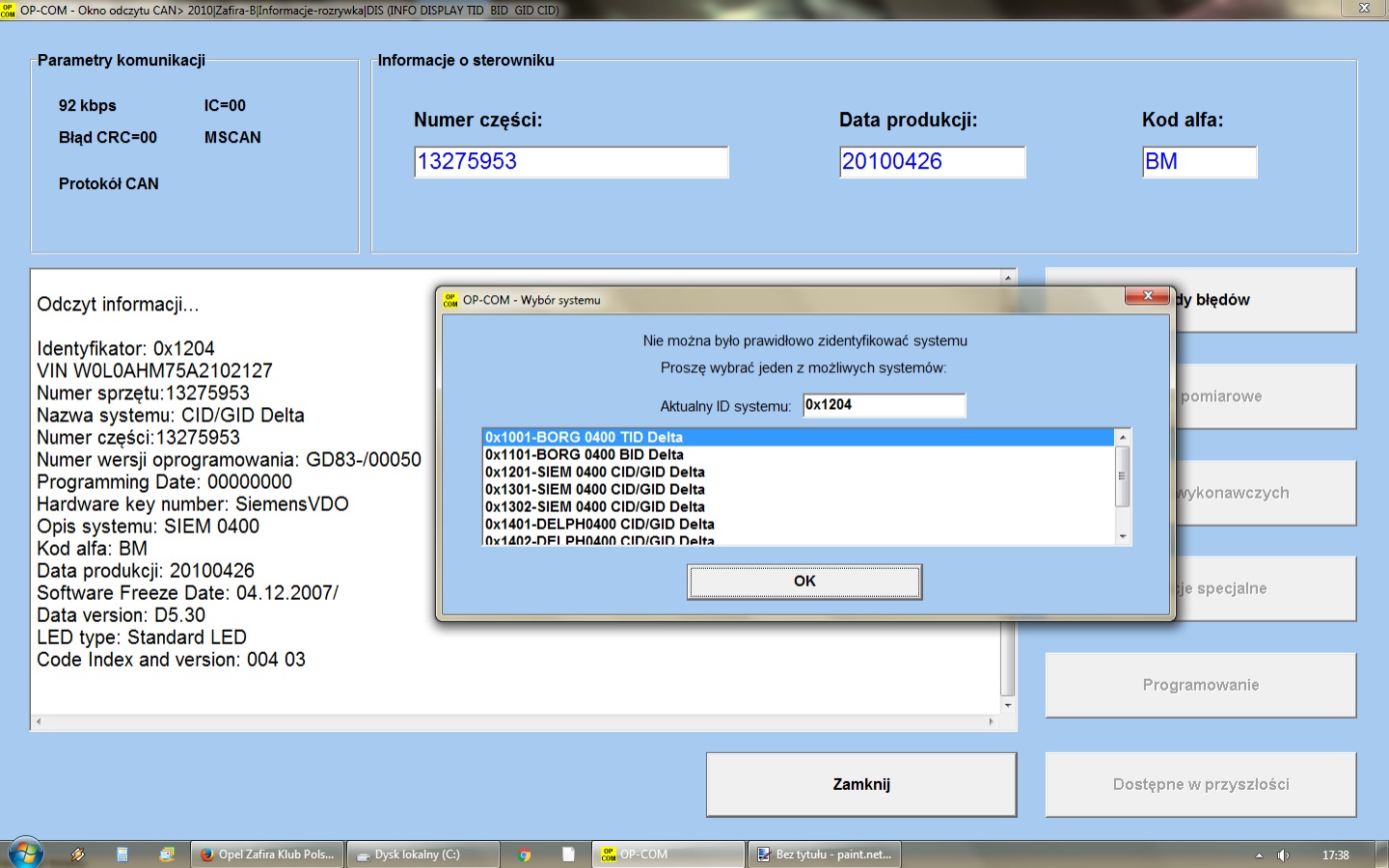Click the Numer części input field
The image size is (1389, 868).
coord(571,162)
